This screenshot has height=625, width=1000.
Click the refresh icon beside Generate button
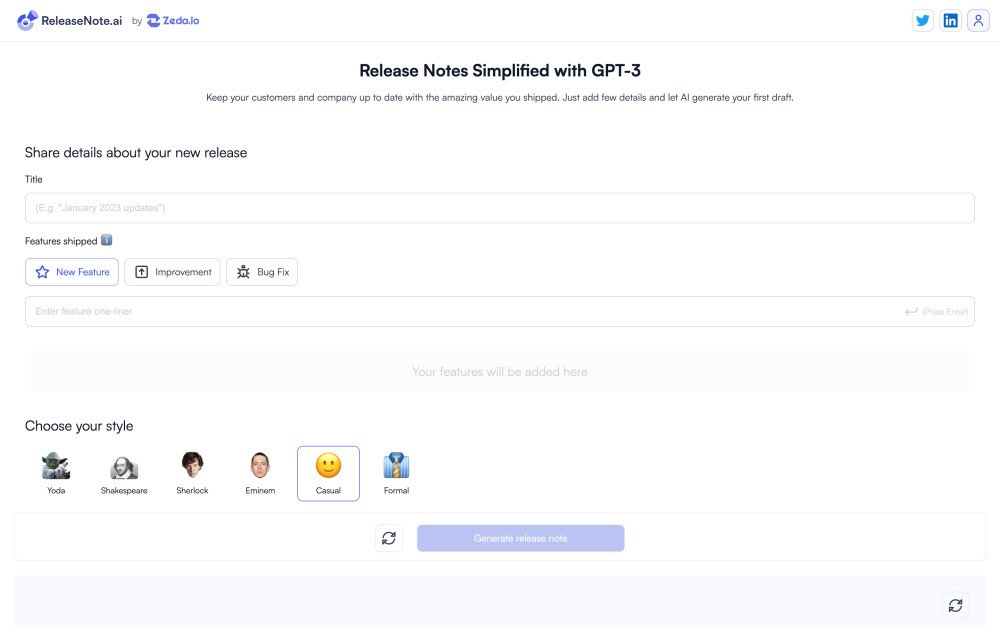click(389, 537)
